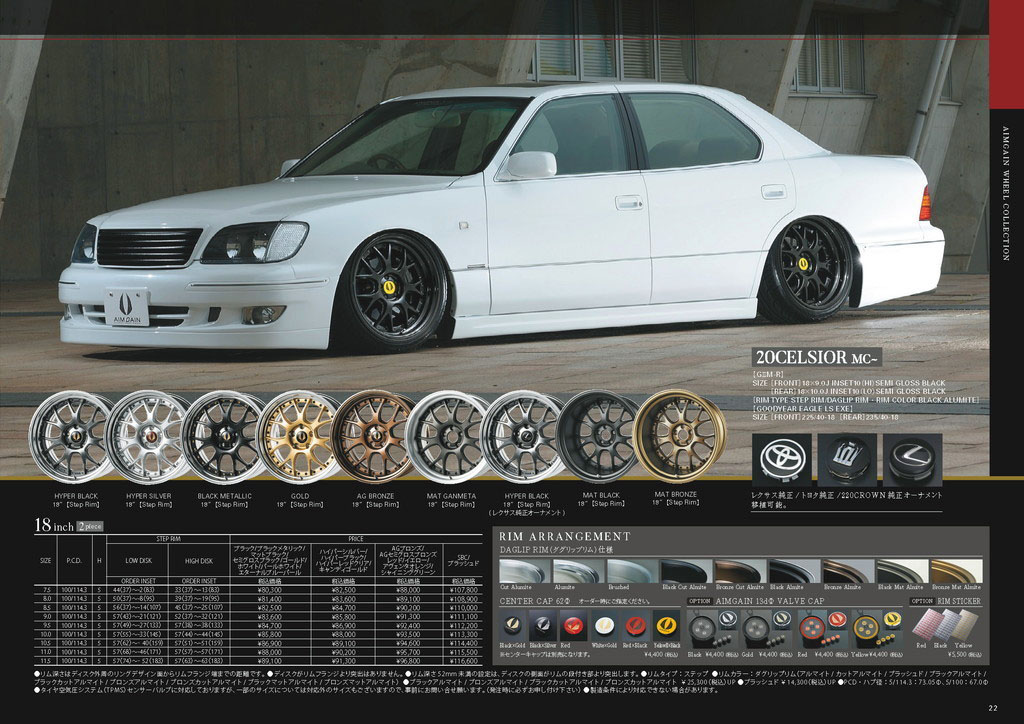Click the OPTION badge beside RIM STICKER
Screen dimensions: 1024x724
(922, 601)
